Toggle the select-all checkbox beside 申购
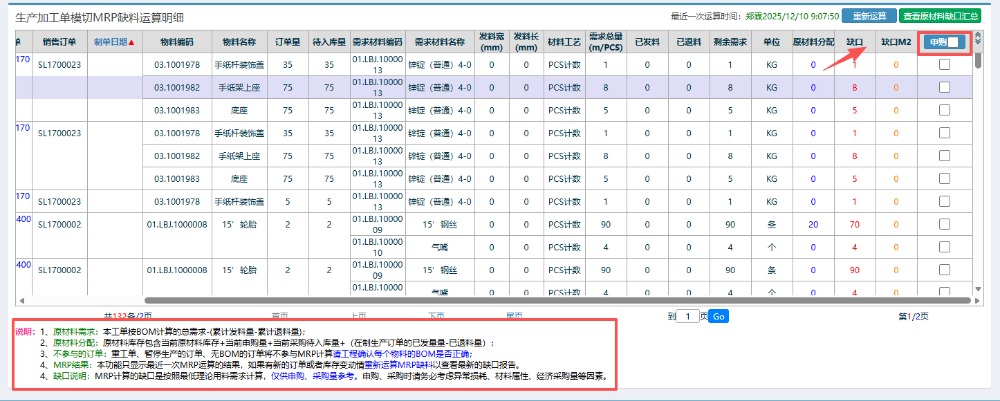 [x=957, y=42]
